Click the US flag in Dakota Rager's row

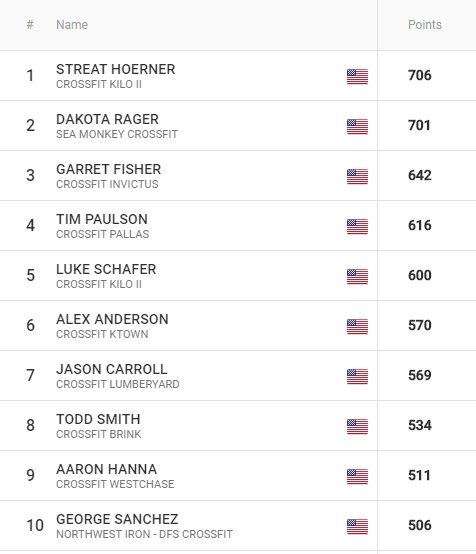357,126
